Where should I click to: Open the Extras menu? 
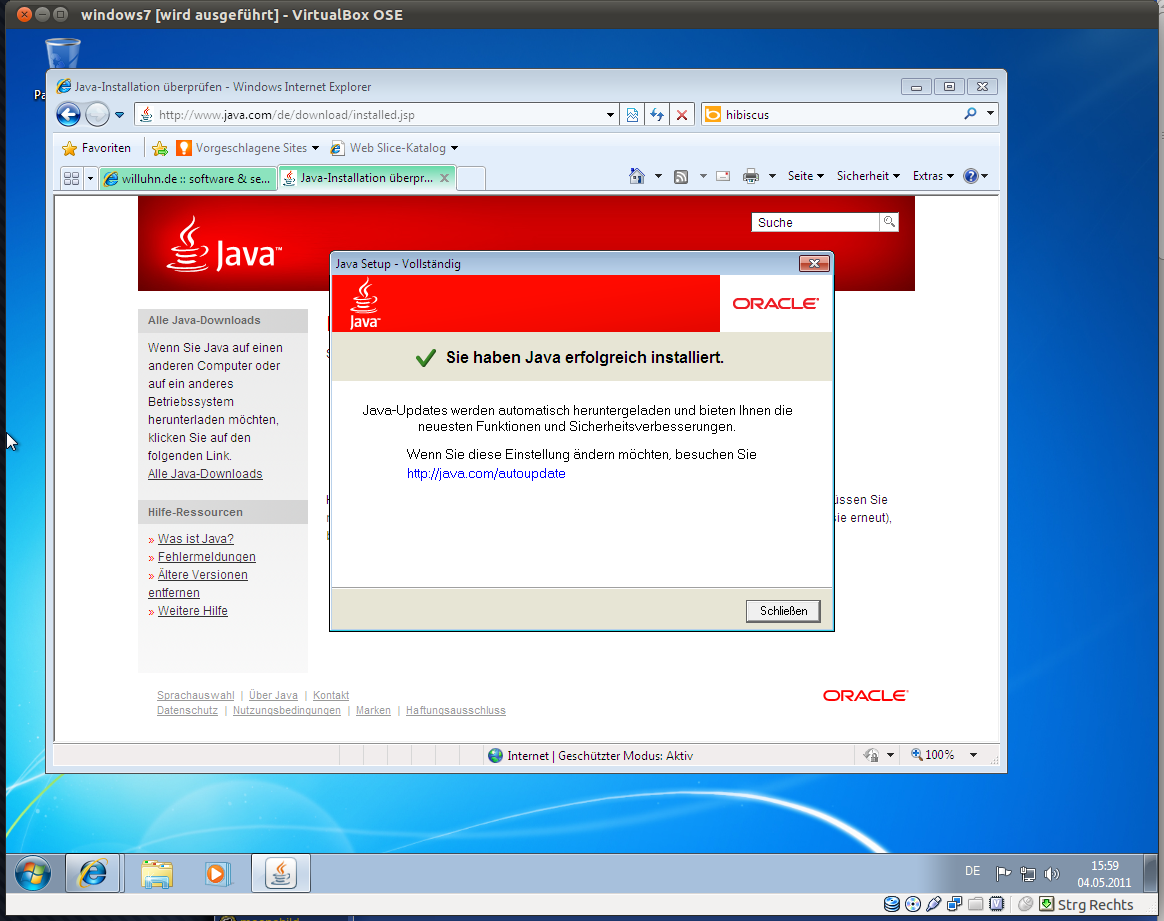pos(932,176)
